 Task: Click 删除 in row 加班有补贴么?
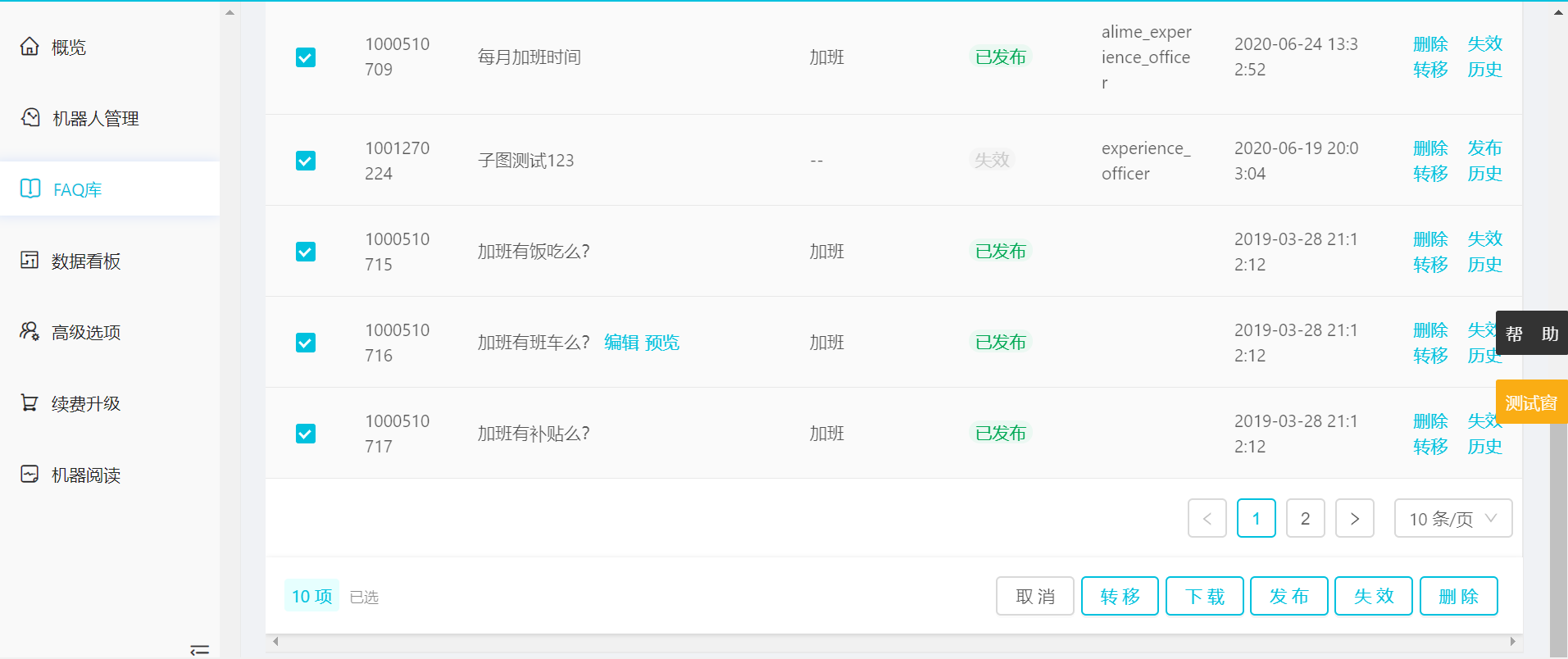[x=1430, y=421]
